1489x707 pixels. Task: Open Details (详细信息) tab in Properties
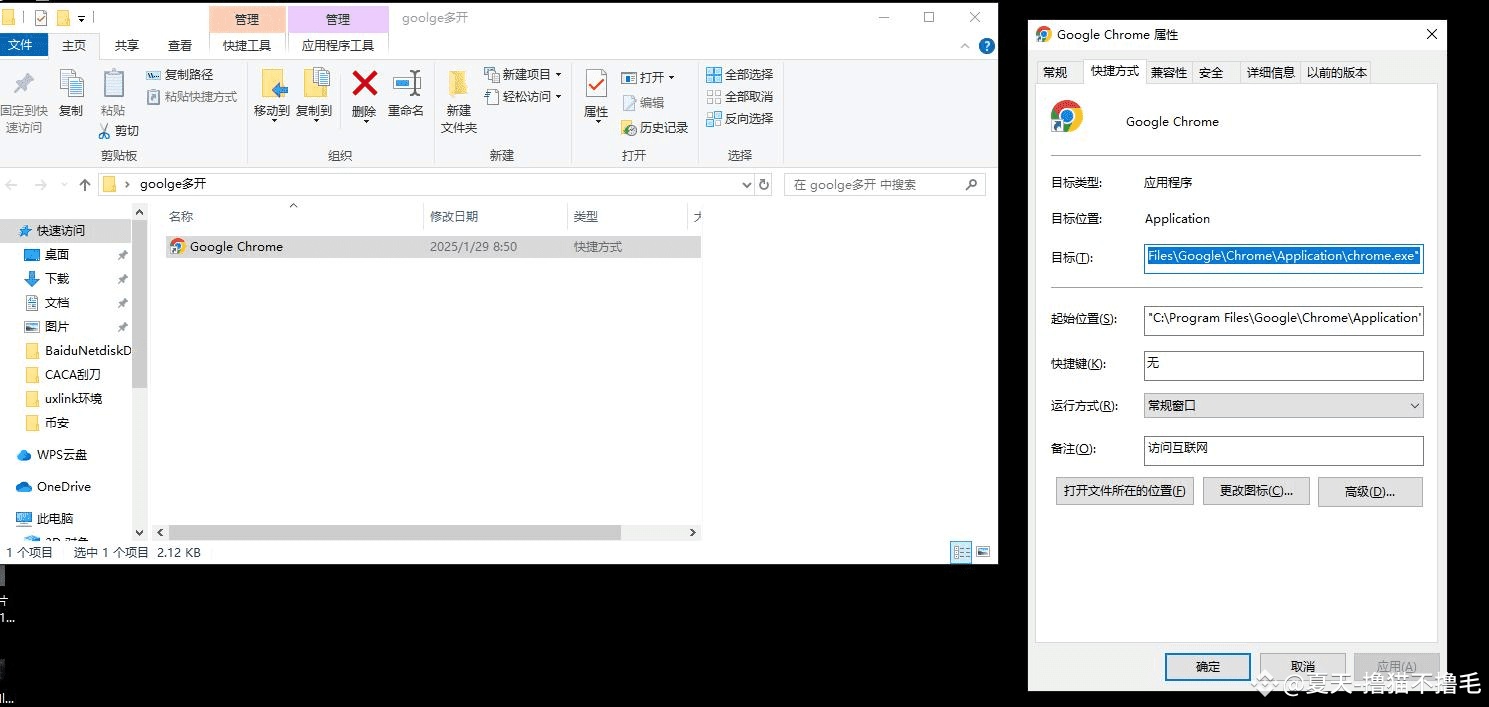point(1270,72)
